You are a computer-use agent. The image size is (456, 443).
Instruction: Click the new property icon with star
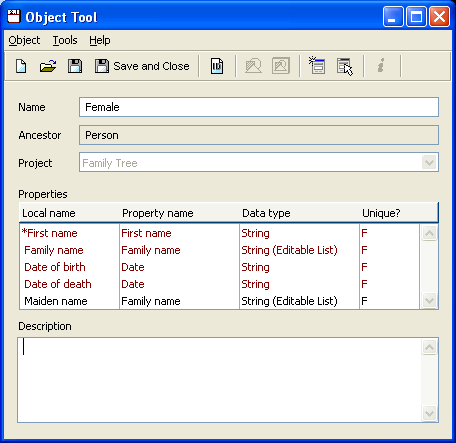pos(316,65)
